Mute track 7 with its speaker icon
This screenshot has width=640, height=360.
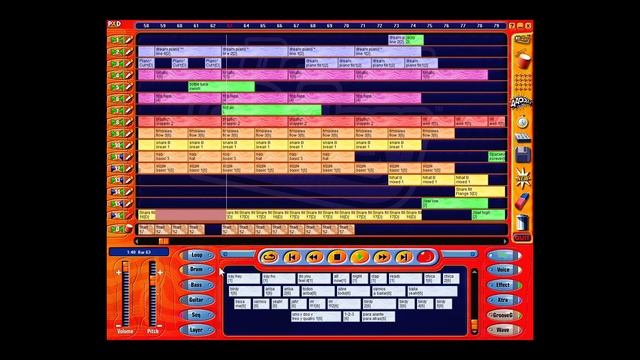tap(117, 110)
